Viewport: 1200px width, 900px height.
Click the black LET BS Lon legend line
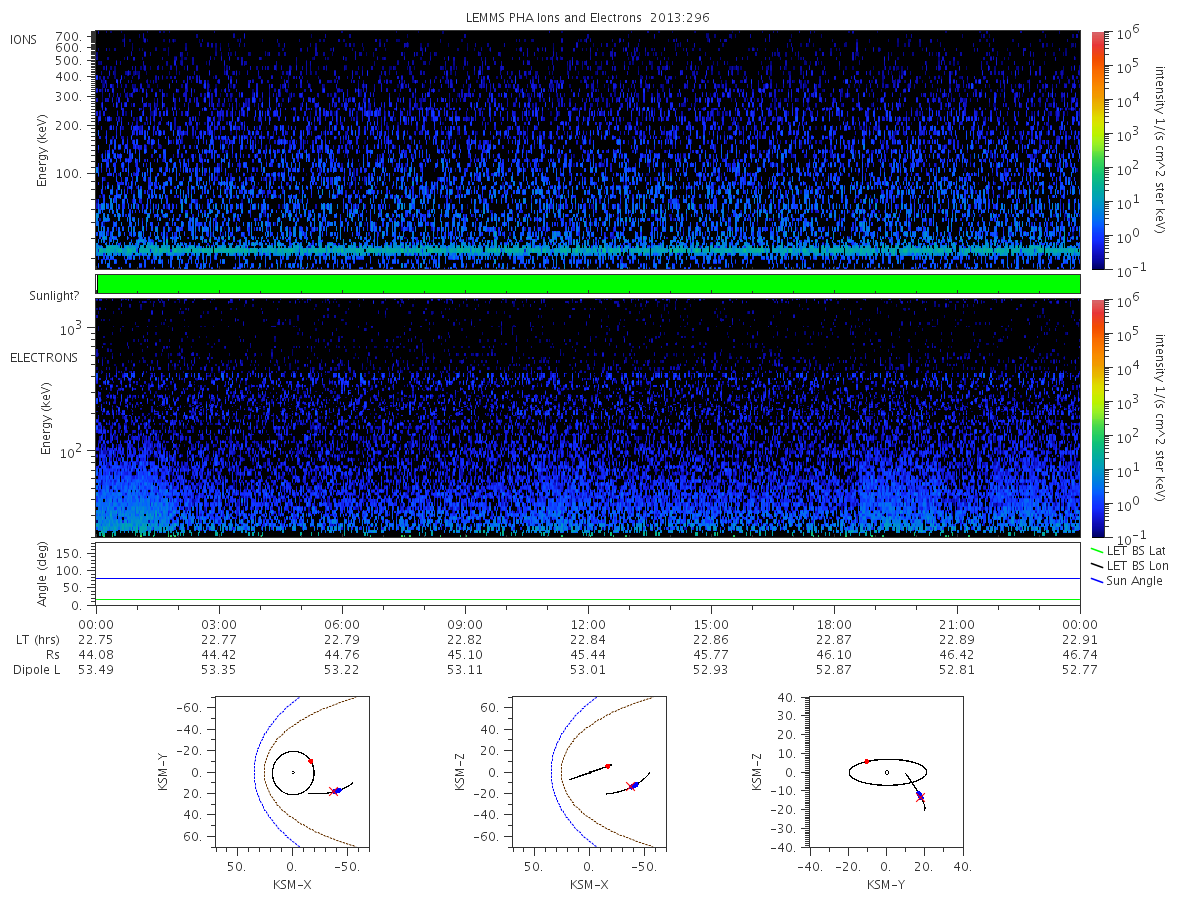pyautogui.click(x=1096, y=566)
